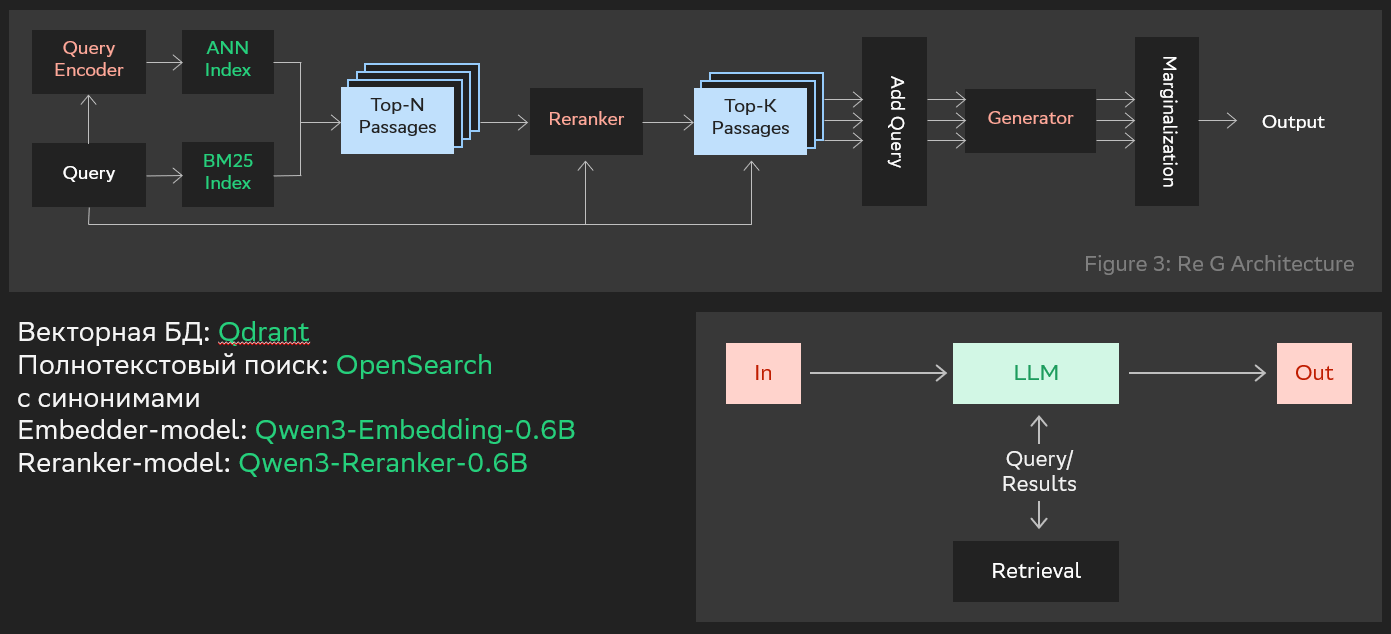
Task: Click the Figure 3 architecture caption
Action: click(1219, 264)
